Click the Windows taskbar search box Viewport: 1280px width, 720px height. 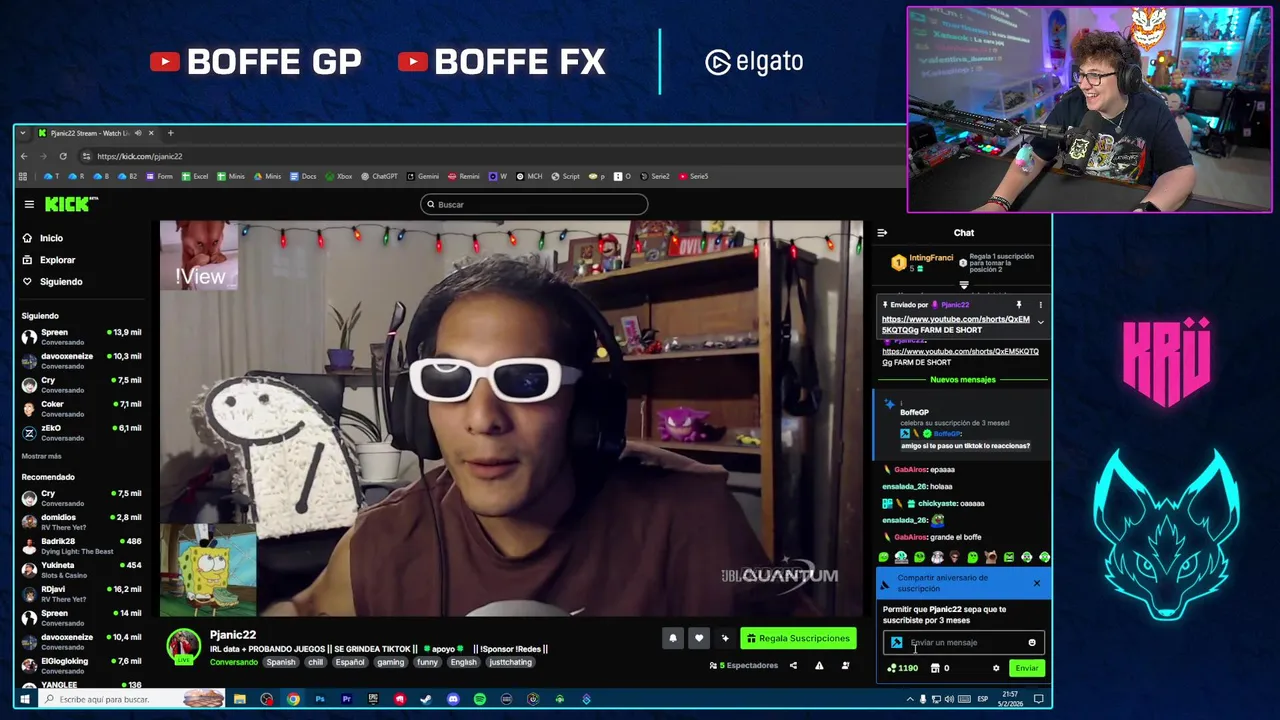pos(132,699)
